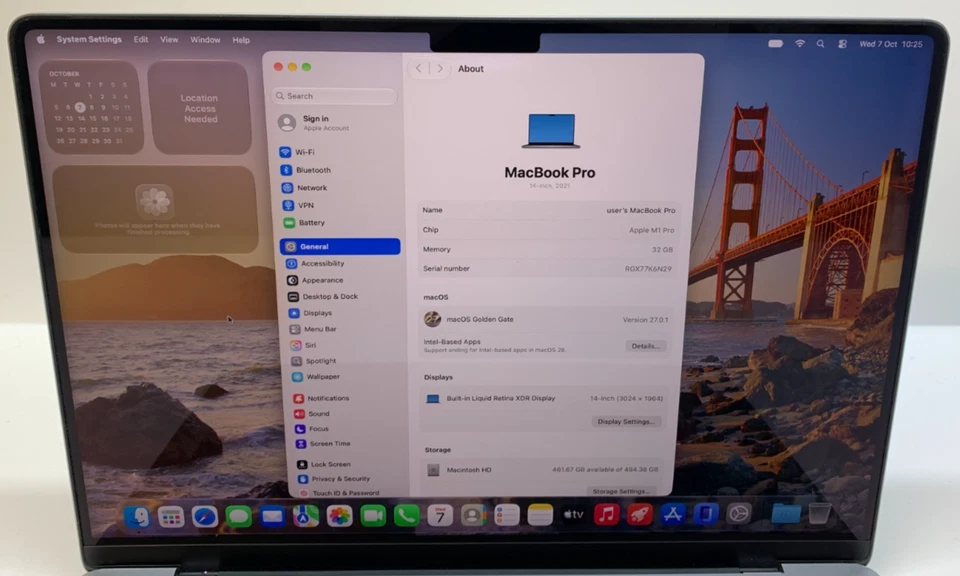The width and height of the screenshot is (960, 576).
Task: Open Mail from the Dock
Action: [272, 517]
